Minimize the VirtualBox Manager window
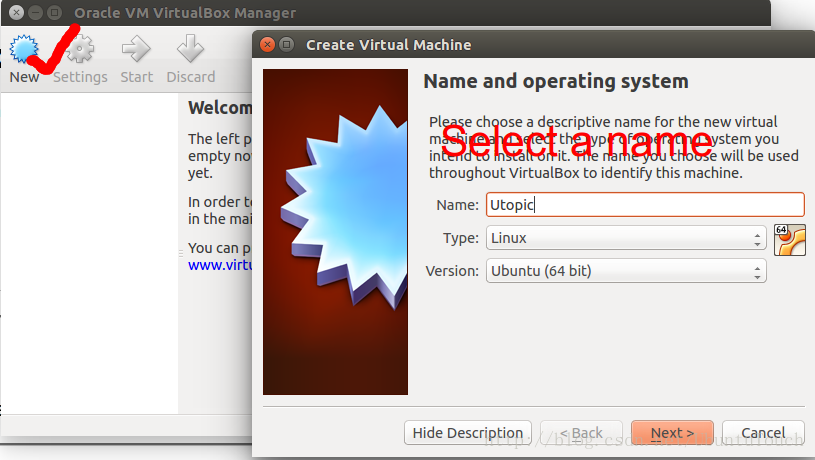Image resolution: width=815 pixels, height=460 pixels. click(x=35, y=12)
